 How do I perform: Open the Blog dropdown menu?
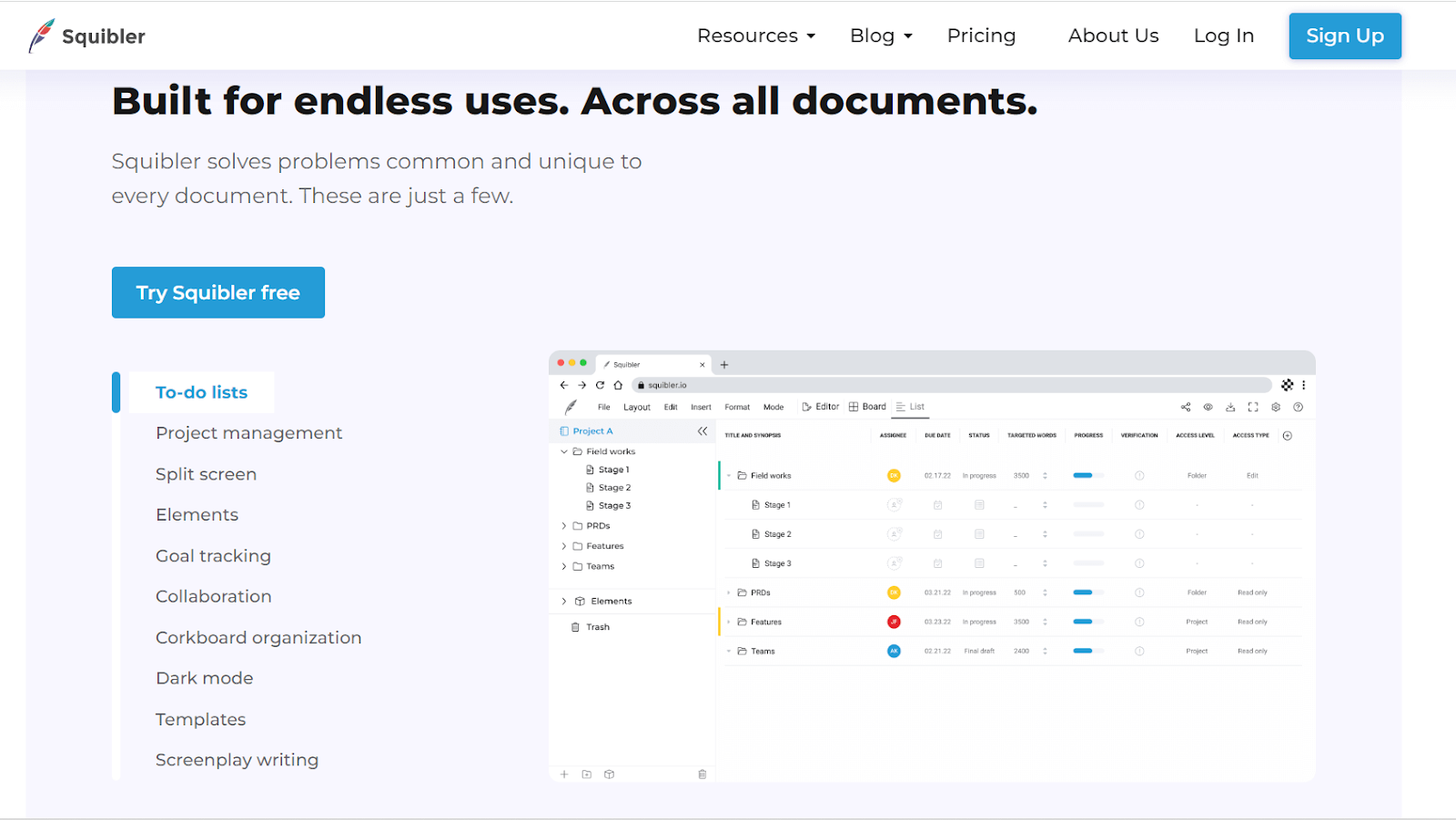click(x=881, y=35)
